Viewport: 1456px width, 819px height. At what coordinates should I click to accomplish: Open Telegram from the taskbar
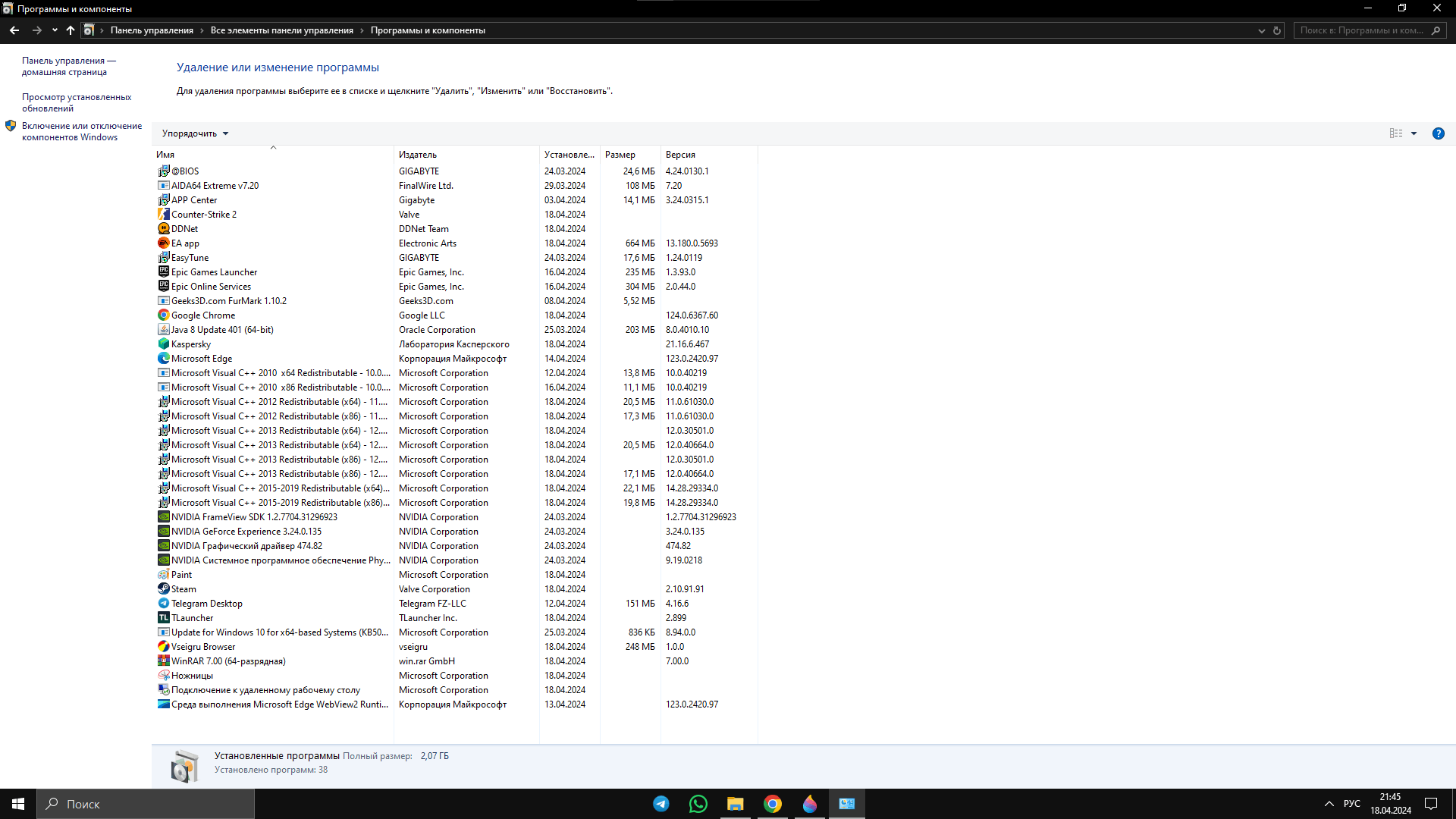pyautogui.click(x=661, y=804)
